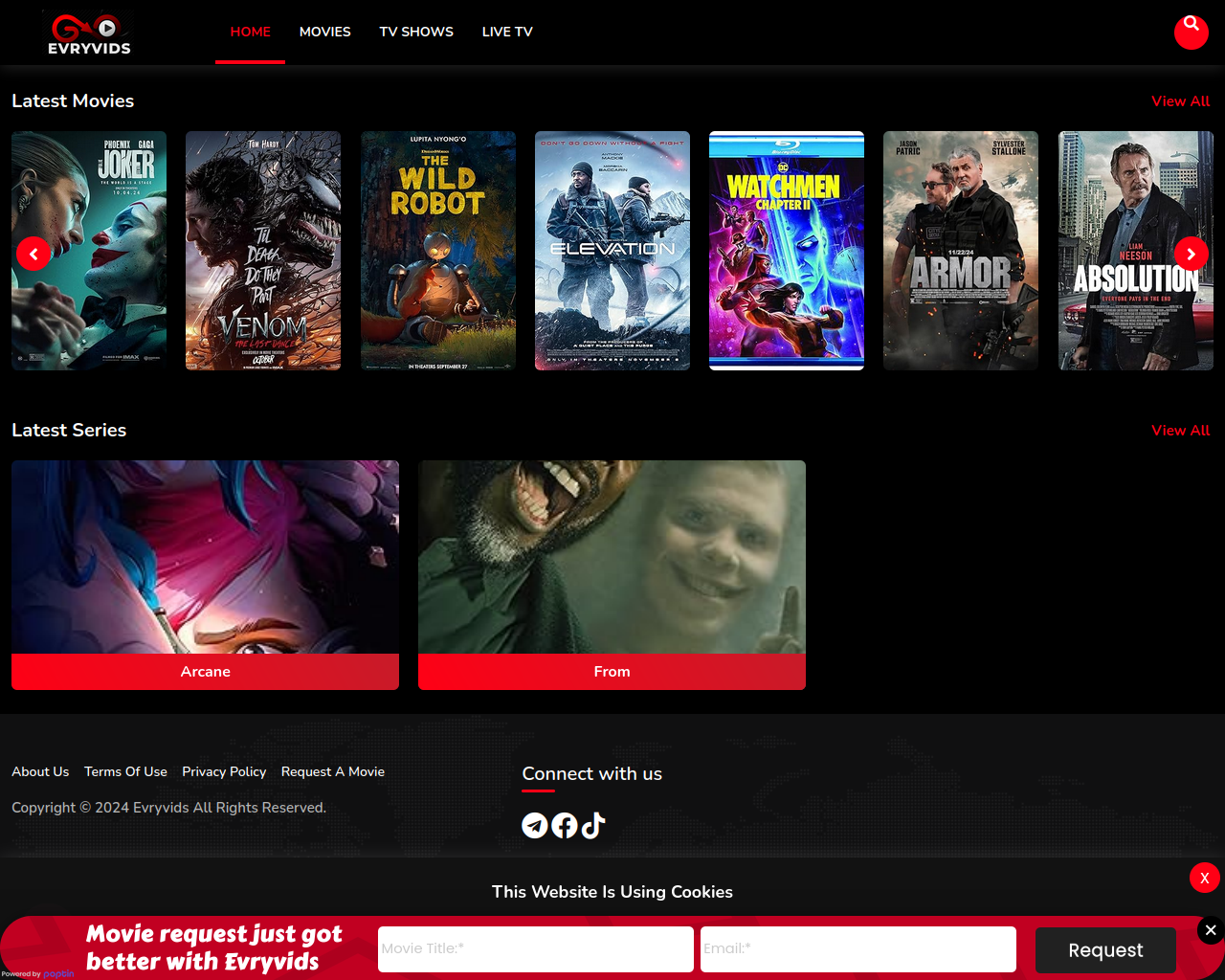Screen dimensions: 1225x980
Task: Open the Arcane series thumbnail image
Action: point(205,557)
